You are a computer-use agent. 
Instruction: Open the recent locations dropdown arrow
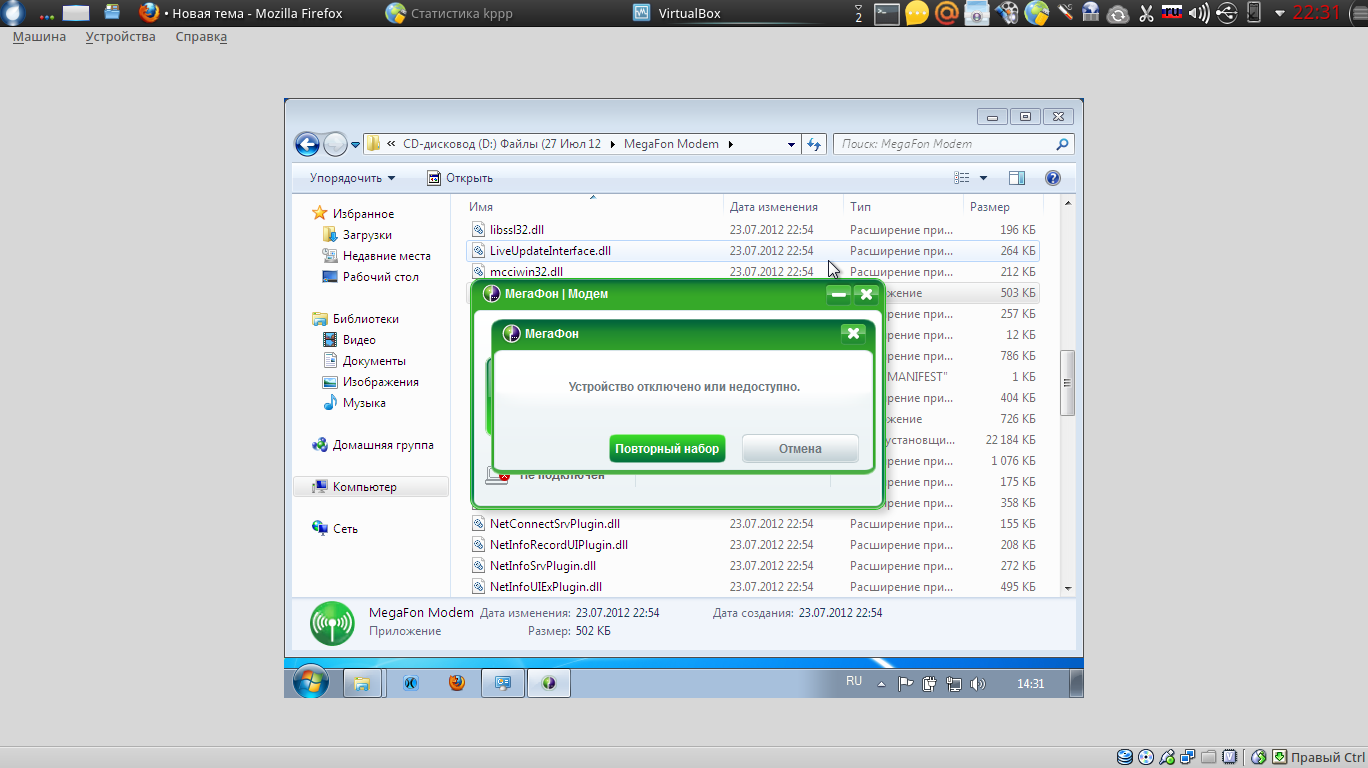tap(355, 145)
